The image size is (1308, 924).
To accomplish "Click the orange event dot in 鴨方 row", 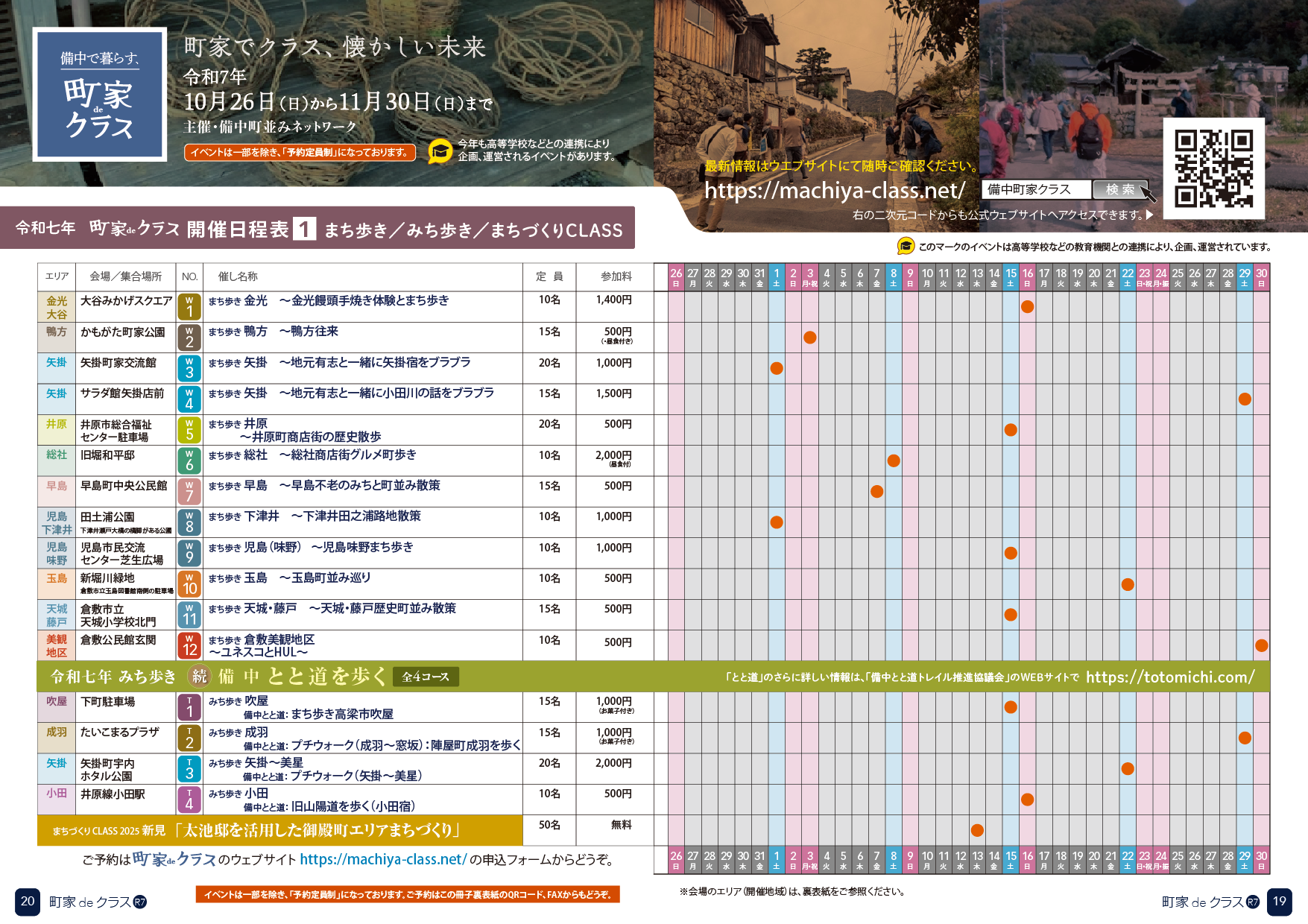I will (810, 338).
